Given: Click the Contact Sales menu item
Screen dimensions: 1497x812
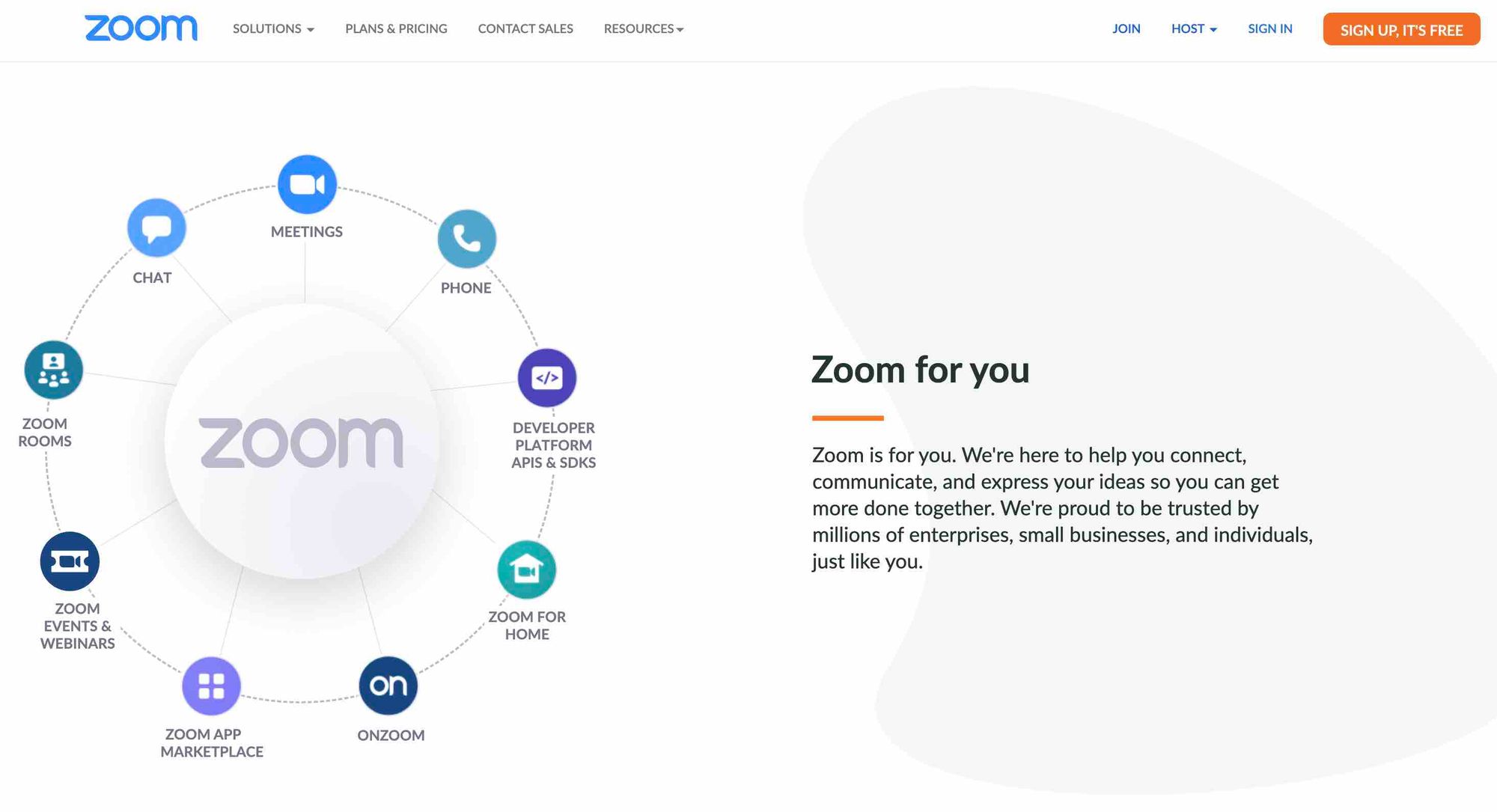Looking at the screenshot, I should point(525,28).
